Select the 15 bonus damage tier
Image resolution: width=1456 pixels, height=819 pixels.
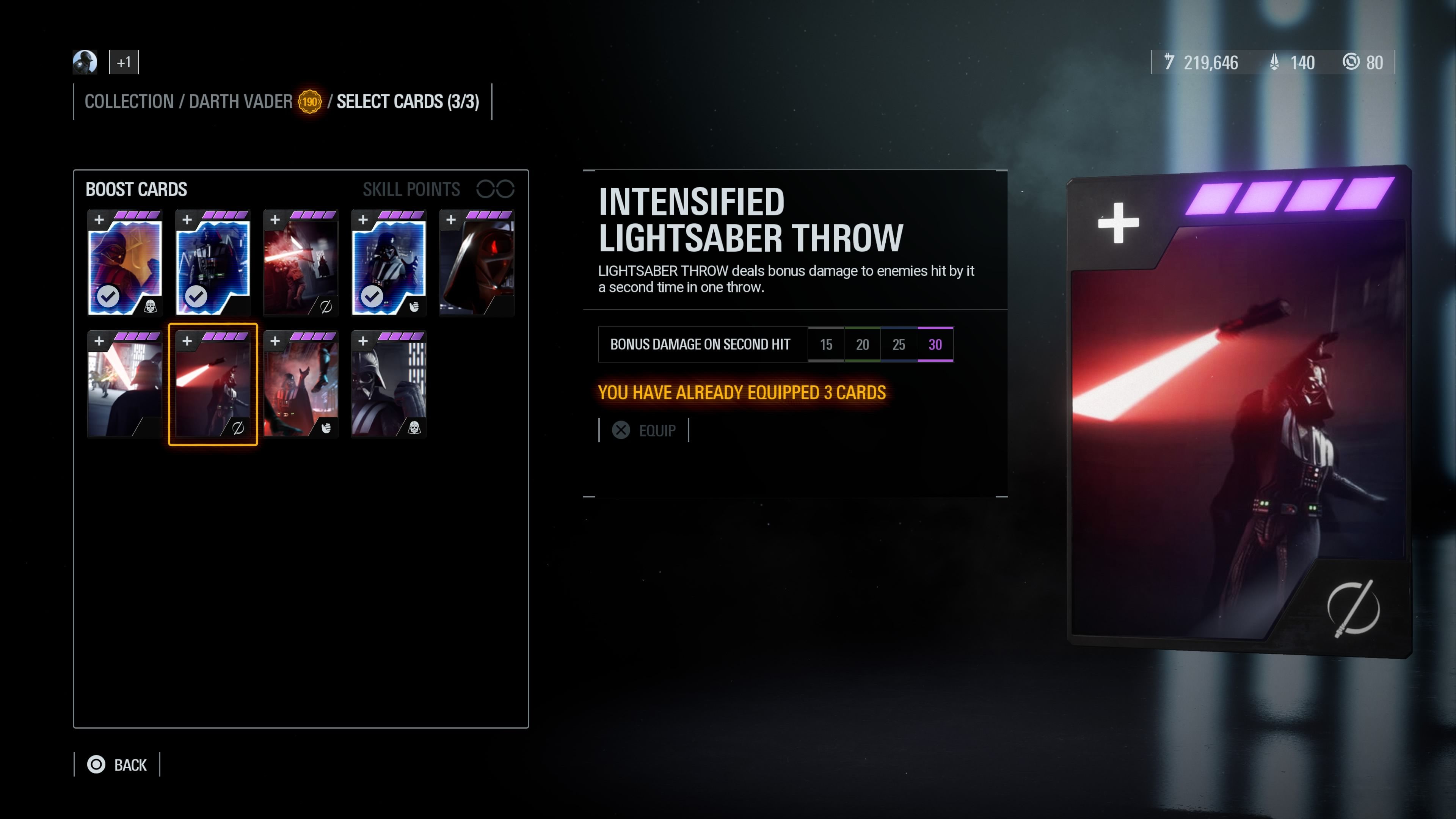point(826,344)
